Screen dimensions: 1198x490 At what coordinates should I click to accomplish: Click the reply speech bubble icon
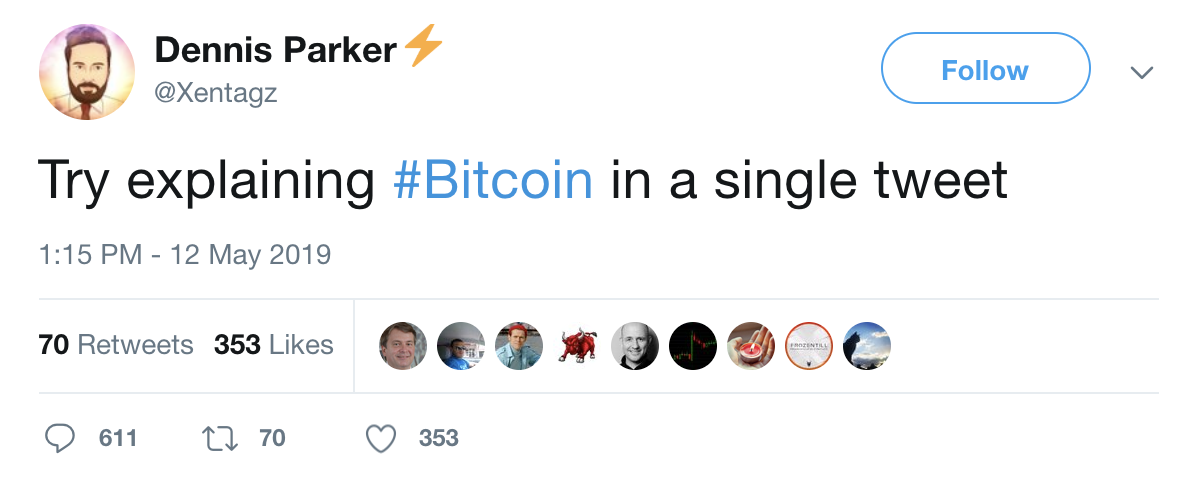[62, 438]
